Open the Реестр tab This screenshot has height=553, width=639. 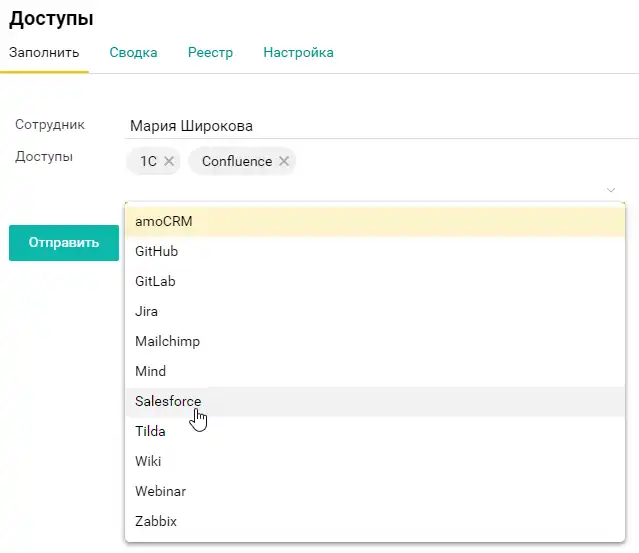point(210,53)
